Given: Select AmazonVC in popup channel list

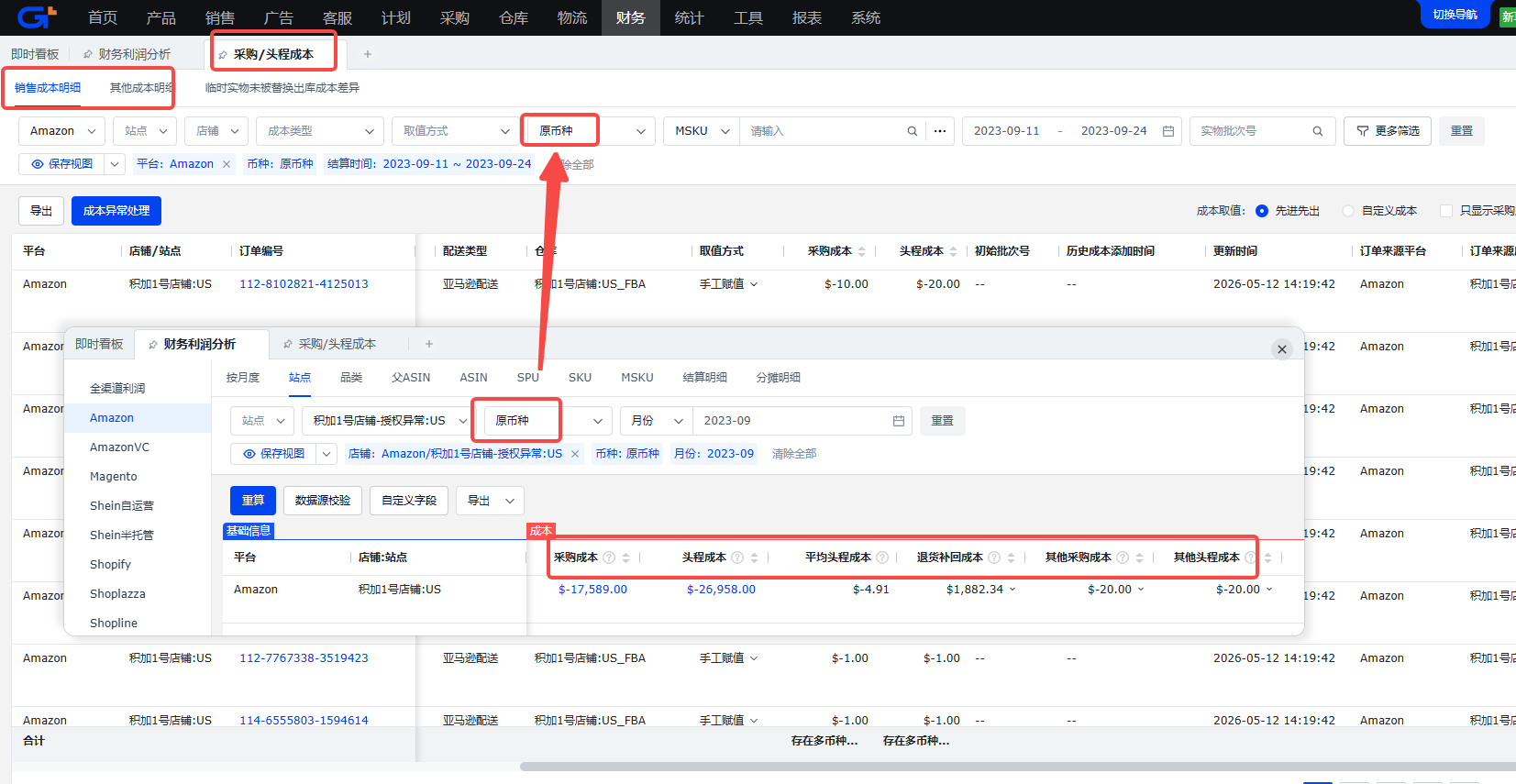Looking at the screenshot, I should coord(119,447).
